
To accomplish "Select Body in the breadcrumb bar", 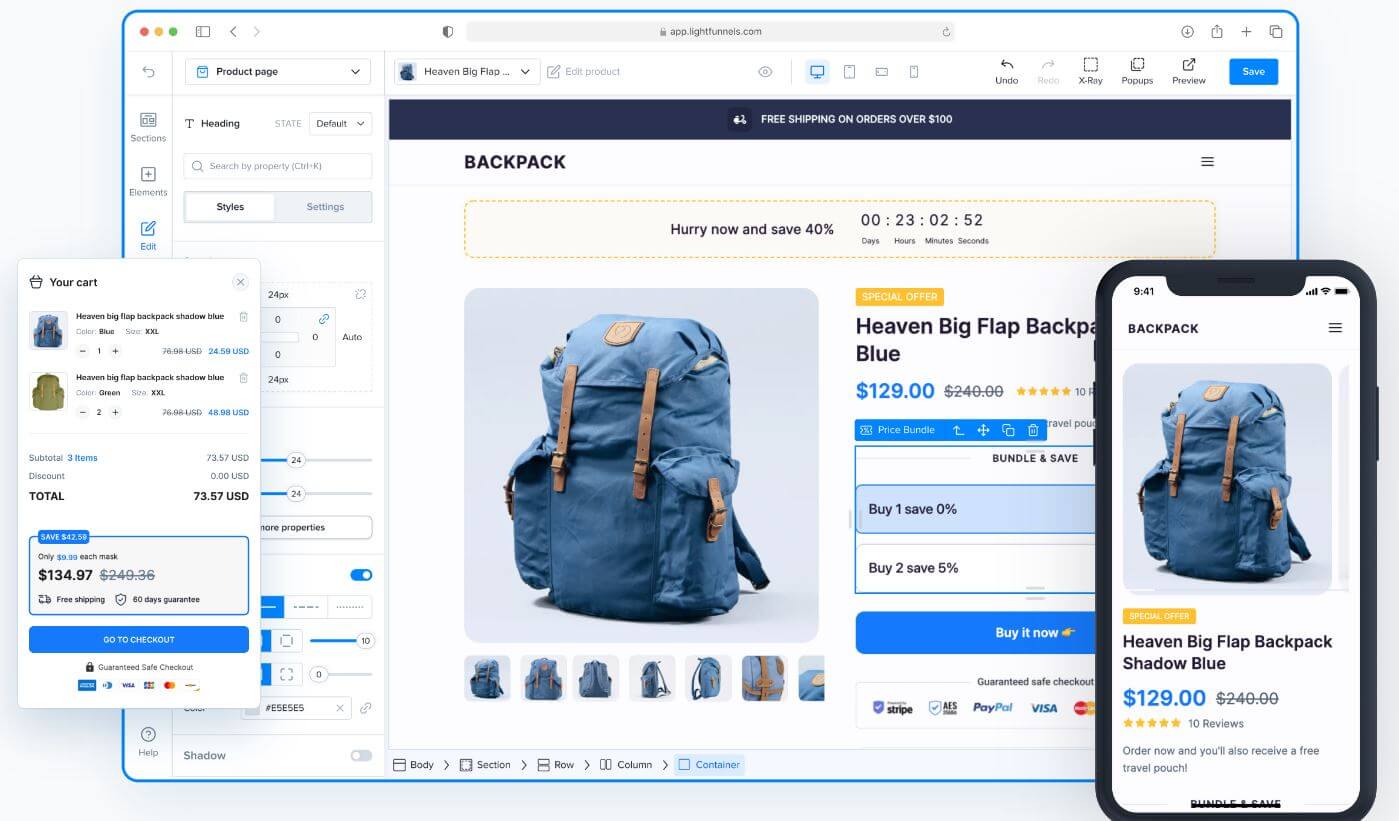I will [413, 765].
